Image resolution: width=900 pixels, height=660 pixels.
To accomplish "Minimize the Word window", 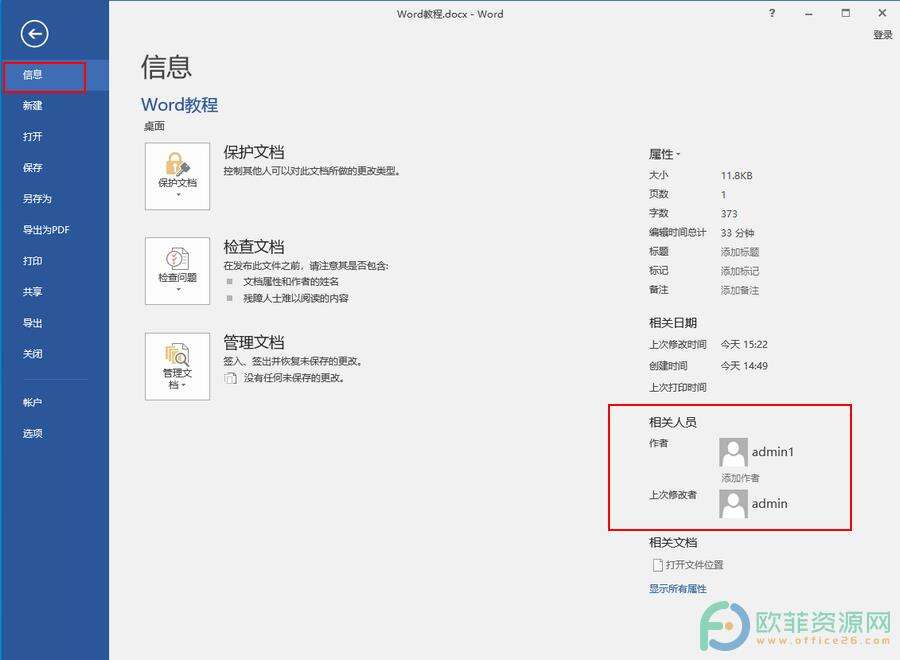I will [x=809, y=13].
